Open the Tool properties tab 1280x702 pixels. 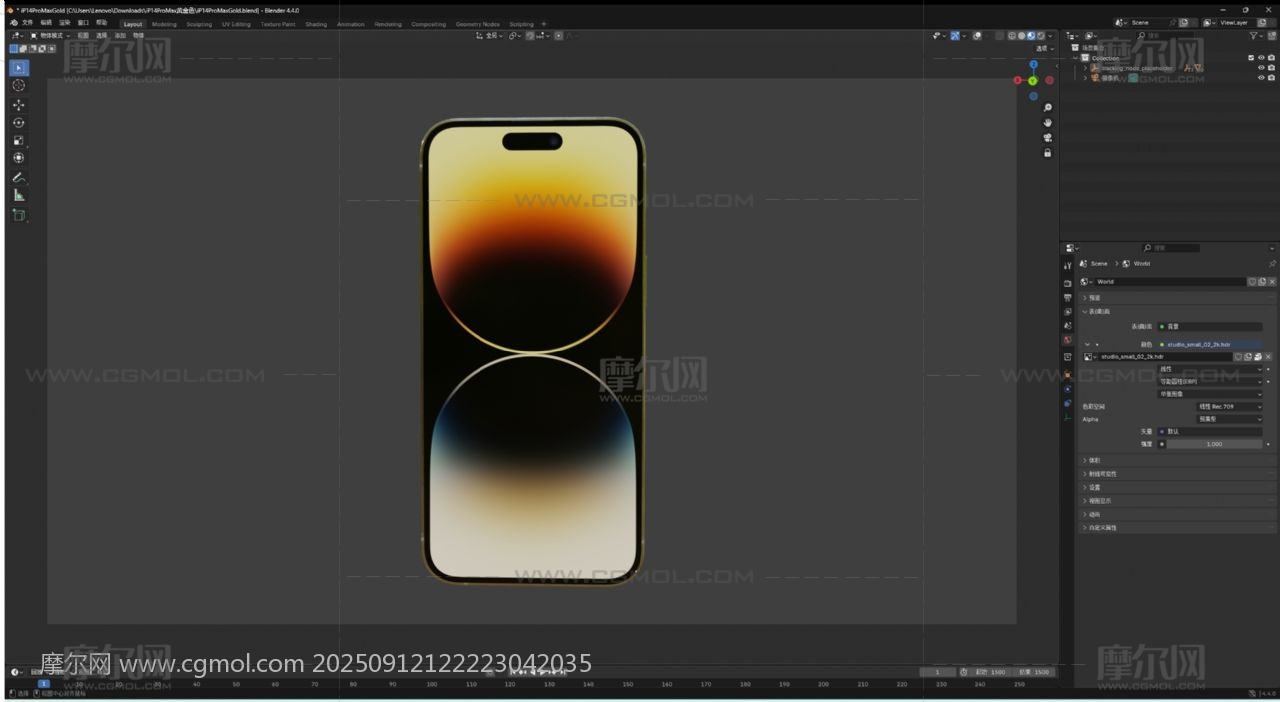[1068, 266]
